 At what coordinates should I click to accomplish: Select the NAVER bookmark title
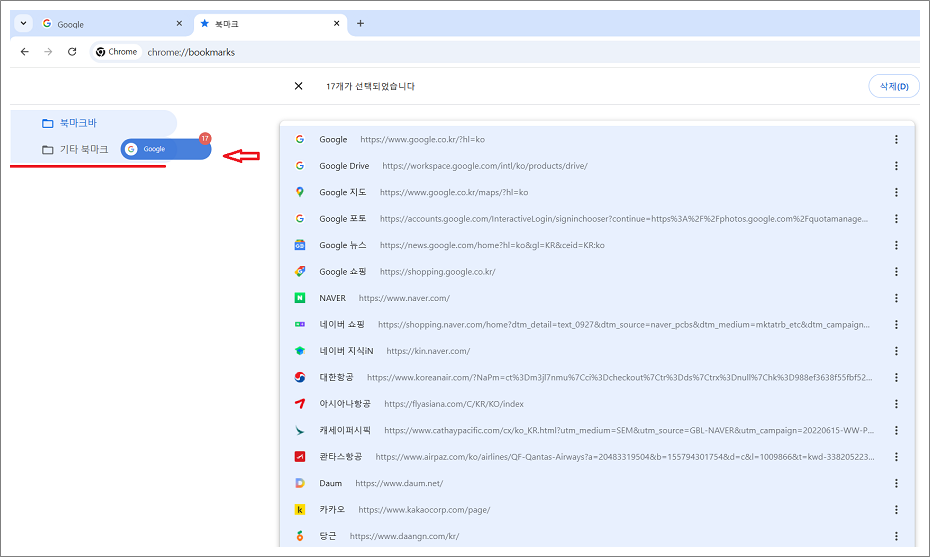tap(332, 298)
